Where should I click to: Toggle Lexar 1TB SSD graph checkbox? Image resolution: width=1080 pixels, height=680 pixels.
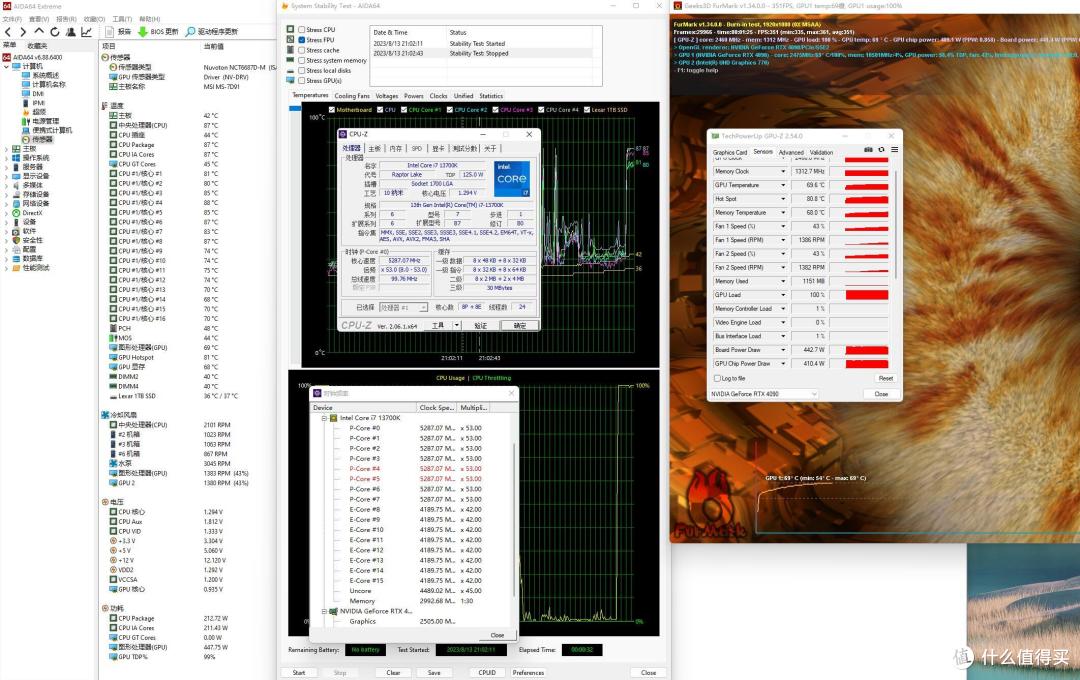[587, 110]
